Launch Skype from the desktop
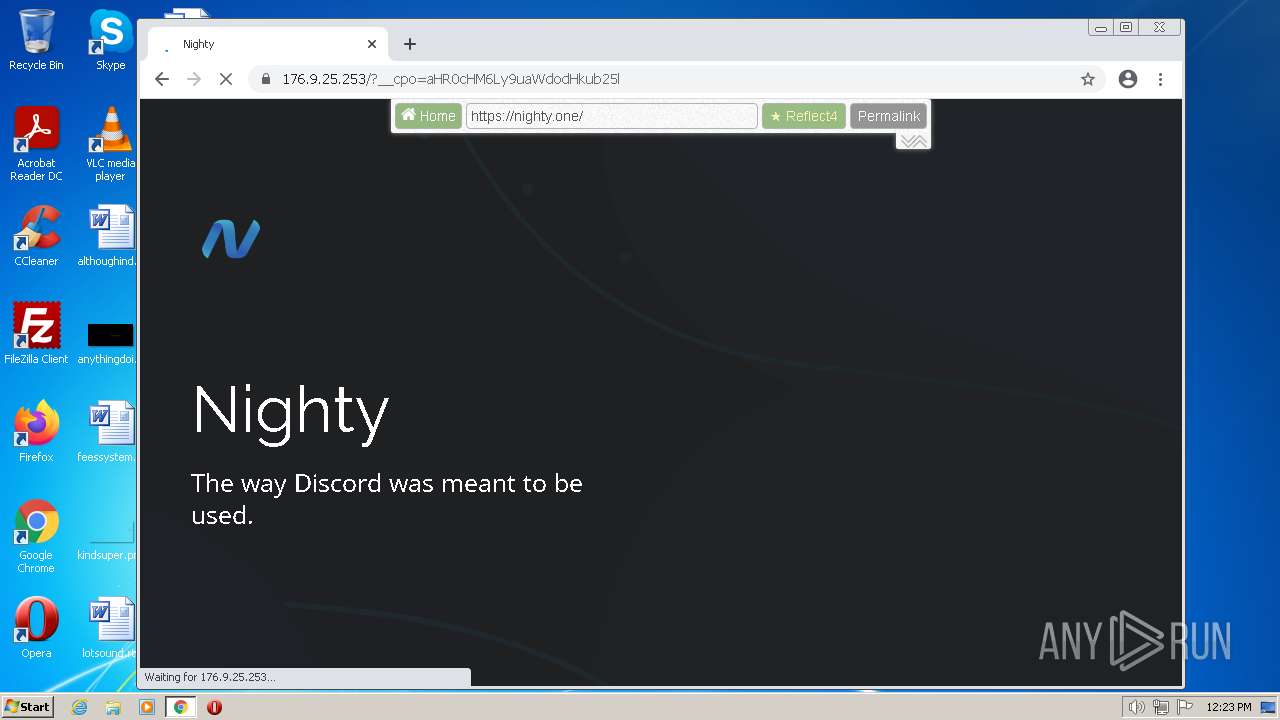1280x720 pixels. 110,40
